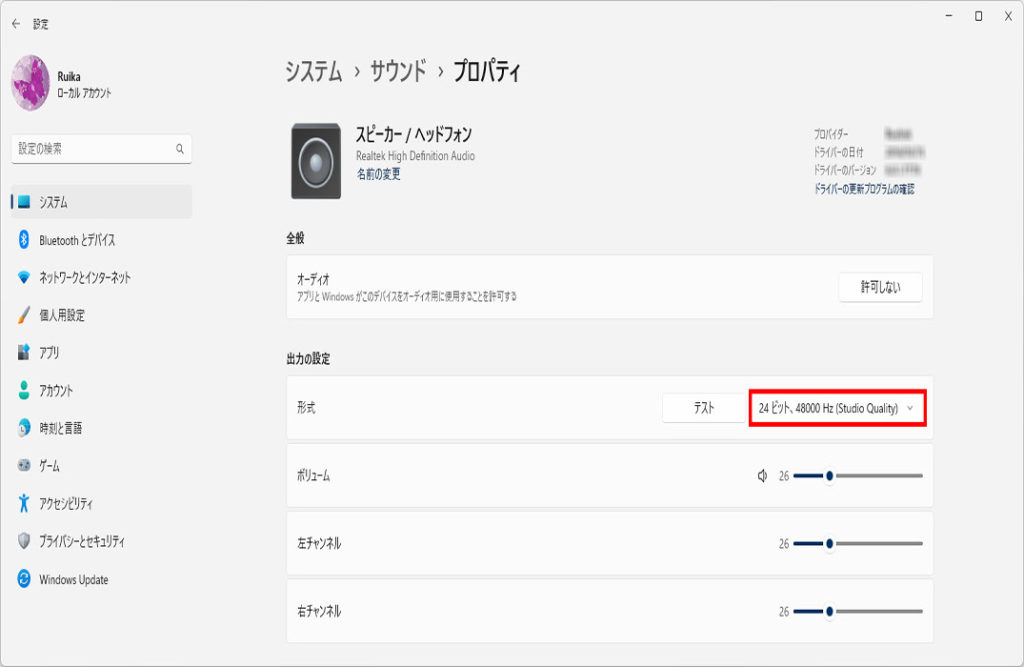This screenshot has height=667, width=1024.
Task: Click the search magnifier icon
Action: coord(180,149)
